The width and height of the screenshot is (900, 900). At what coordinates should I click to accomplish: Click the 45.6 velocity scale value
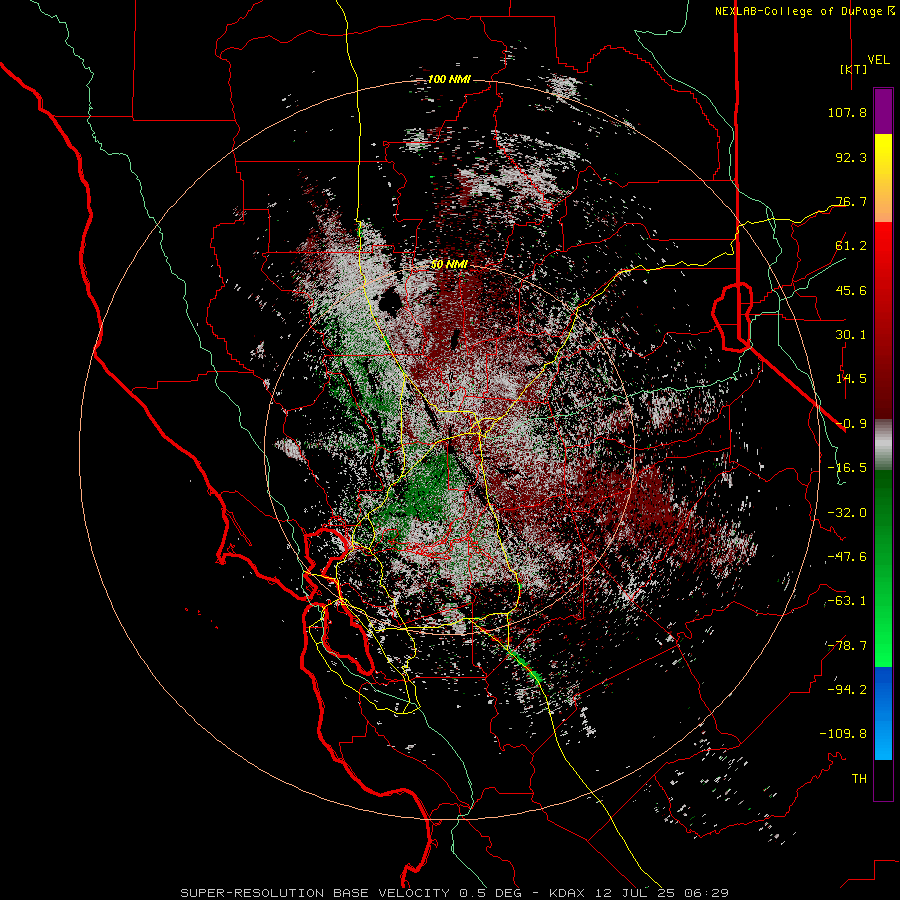[851, 290]
